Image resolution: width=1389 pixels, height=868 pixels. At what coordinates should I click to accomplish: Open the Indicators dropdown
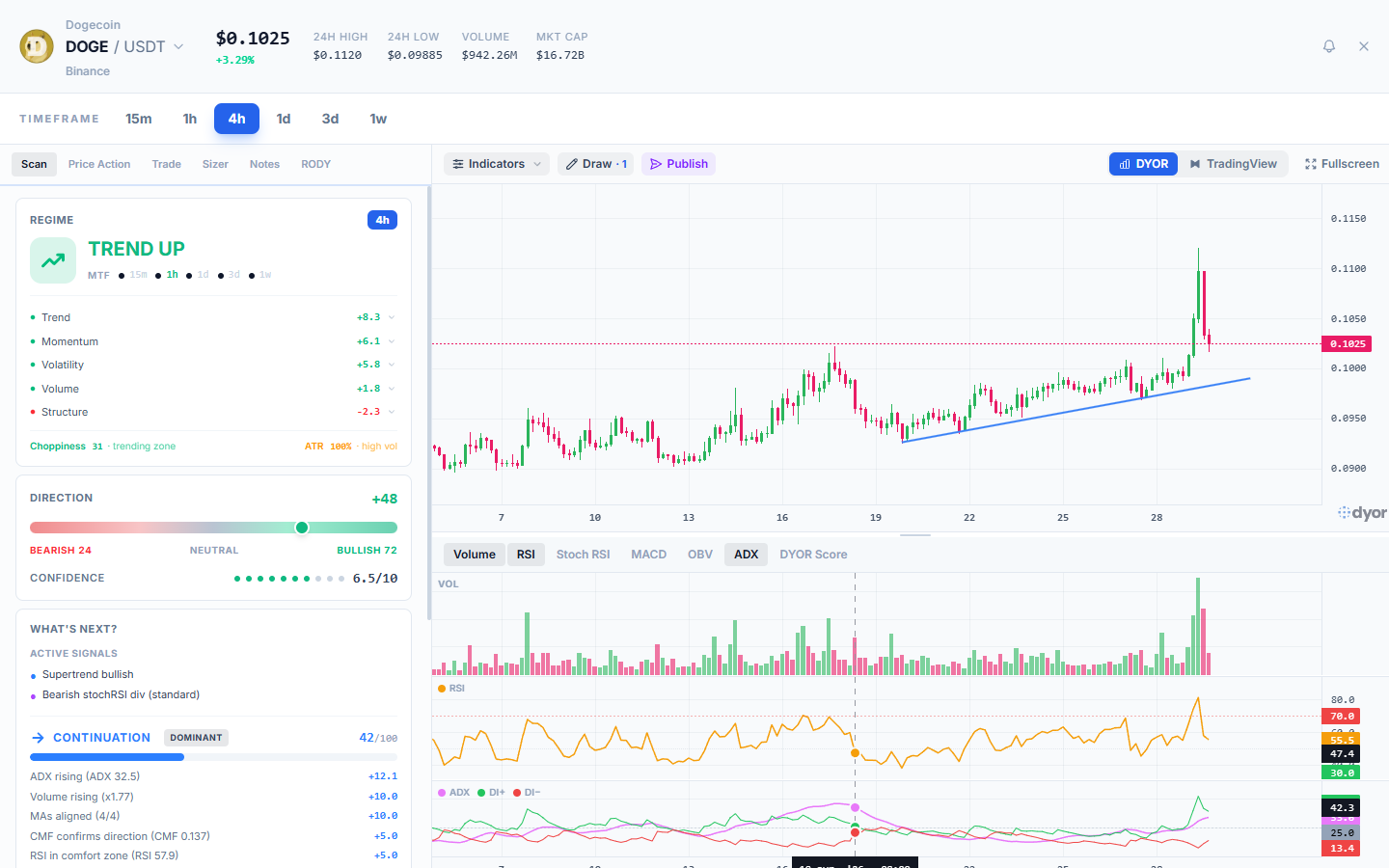pyautogui.click(x=496, y=164)
